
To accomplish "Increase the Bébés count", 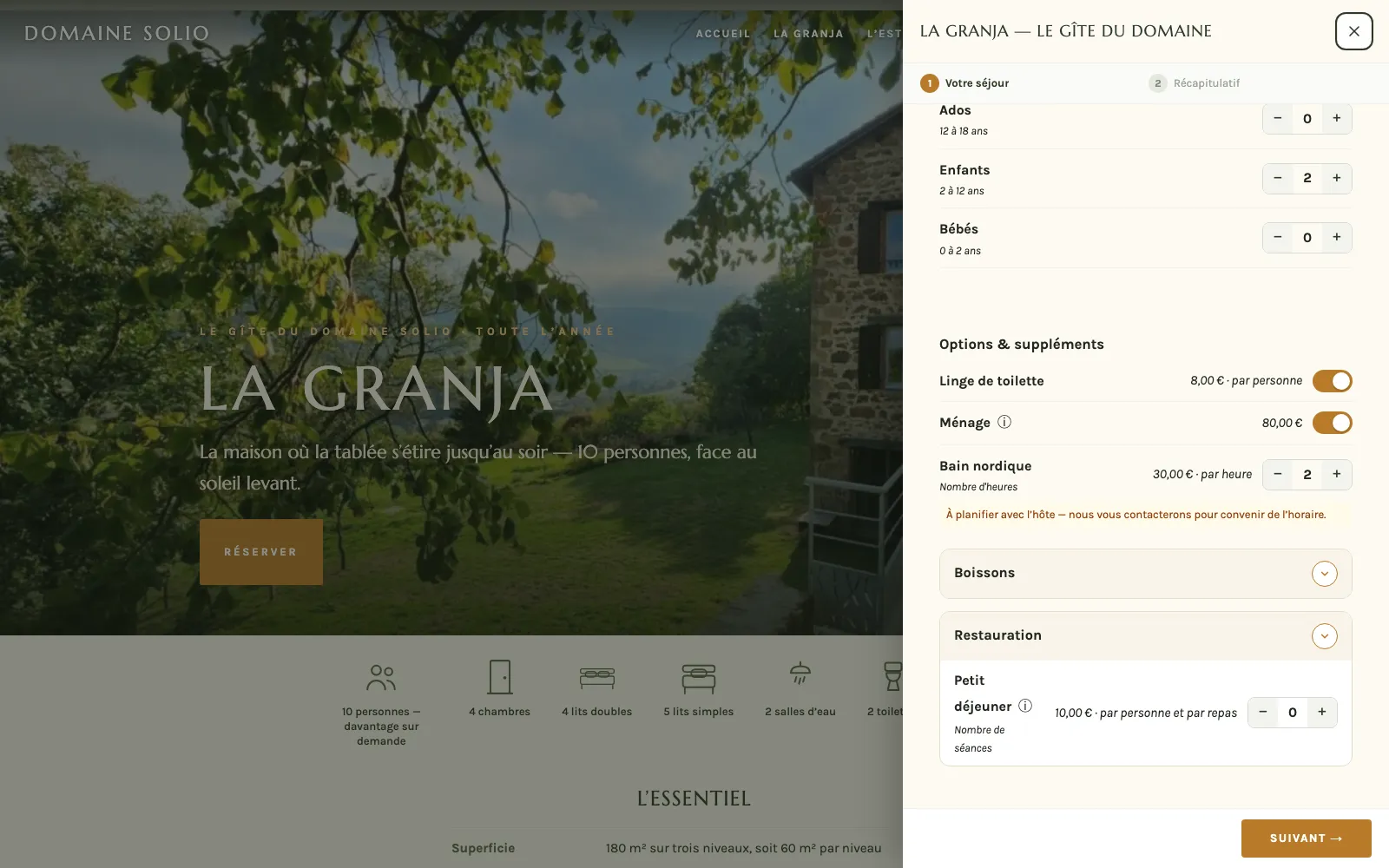I will tap(1337, 237).
